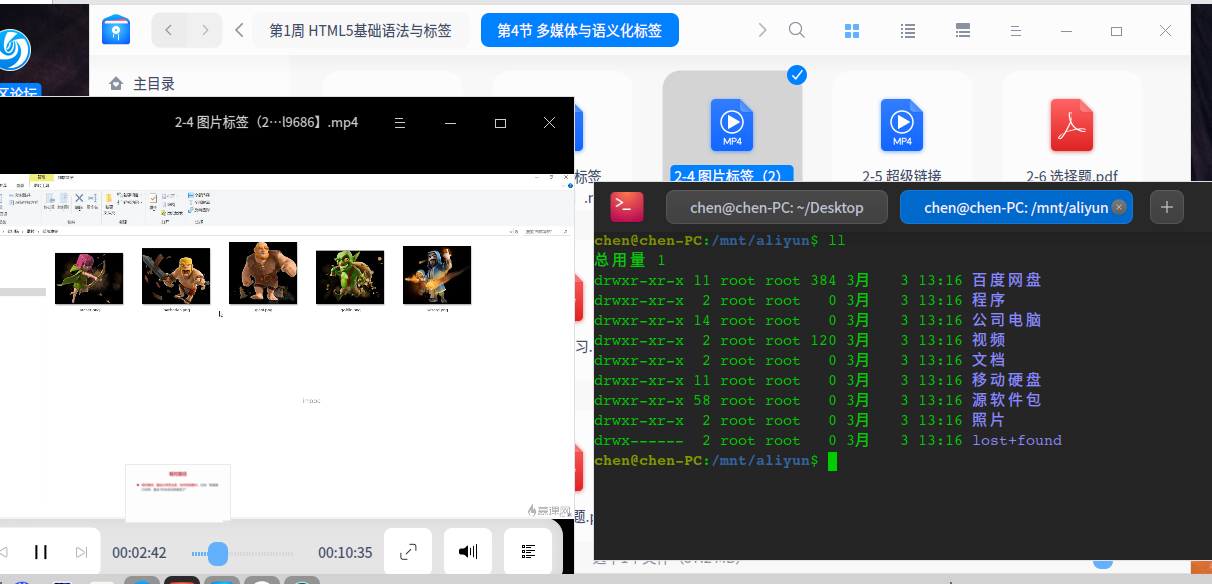
Task: Switch file manager to the third view mode
Action: click(963, 31)
